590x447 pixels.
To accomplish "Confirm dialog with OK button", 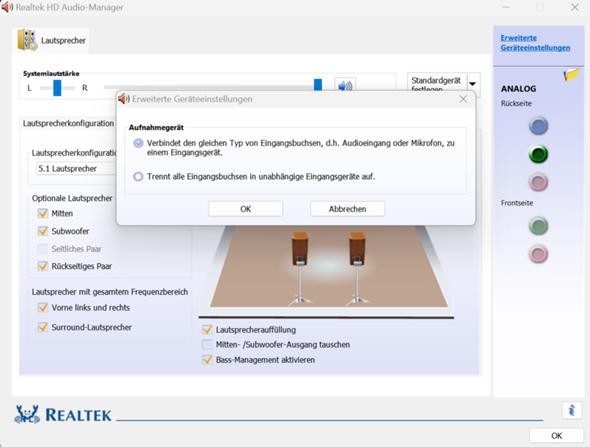I will tap(245, 209).
